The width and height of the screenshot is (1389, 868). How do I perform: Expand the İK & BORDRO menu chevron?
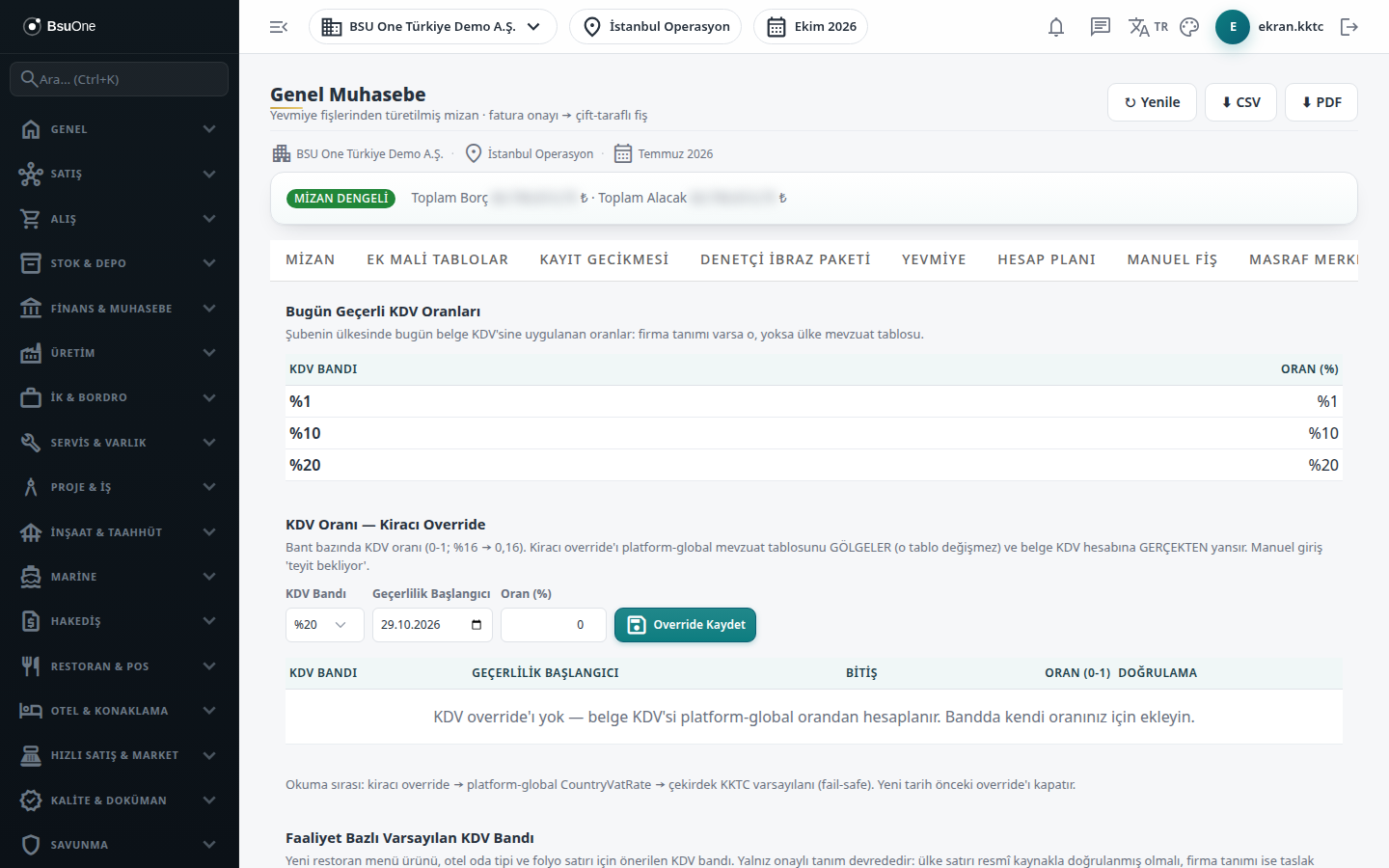(x=209, y=397)
